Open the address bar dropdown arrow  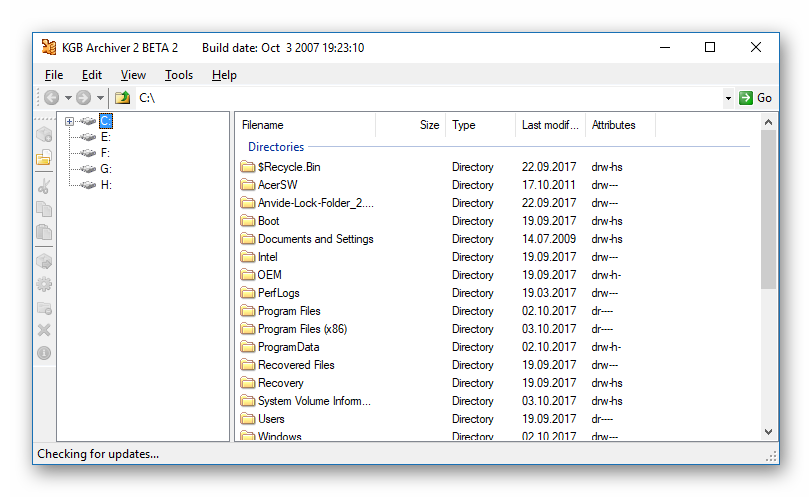pos(728,98)
